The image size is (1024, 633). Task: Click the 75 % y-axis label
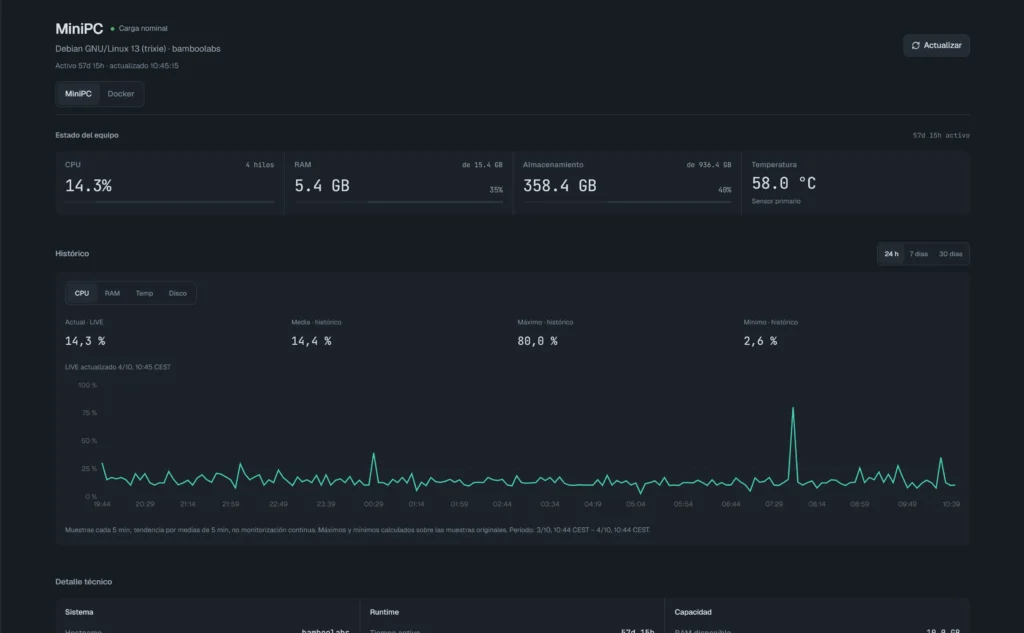[x=89, y=413]
